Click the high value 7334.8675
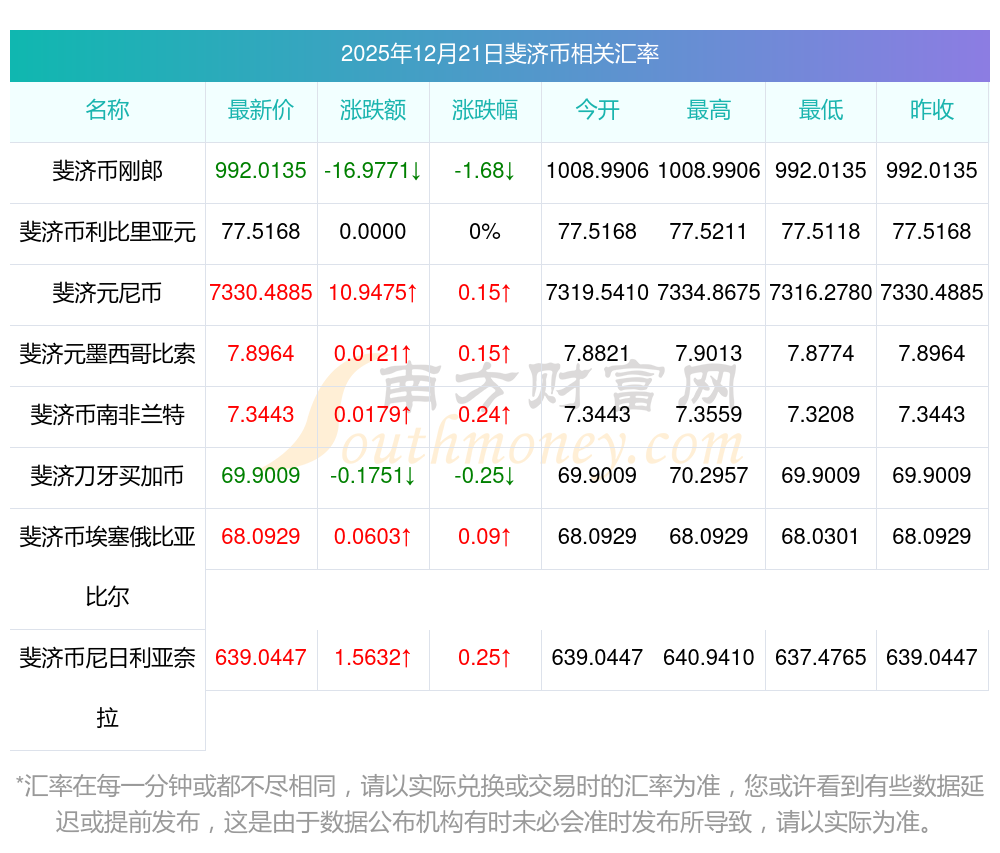The image size is (1000, 853). click(x=709, y=293)
